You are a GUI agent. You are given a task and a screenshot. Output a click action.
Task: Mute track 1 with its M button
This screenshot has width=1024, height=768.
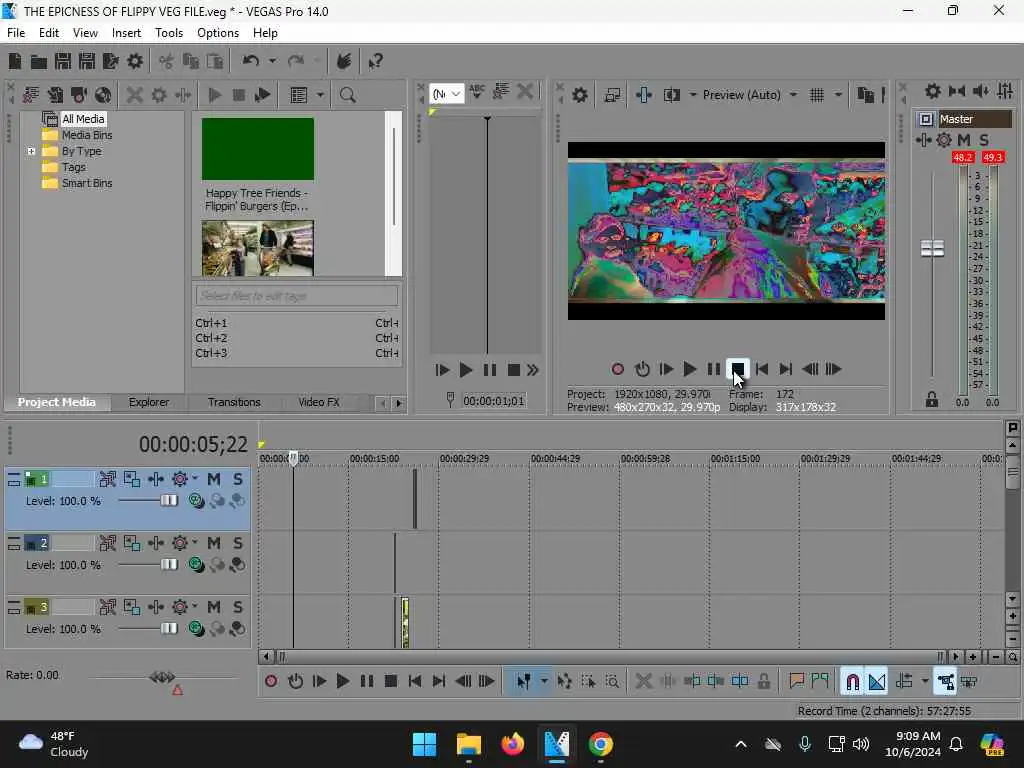[214, 479]
